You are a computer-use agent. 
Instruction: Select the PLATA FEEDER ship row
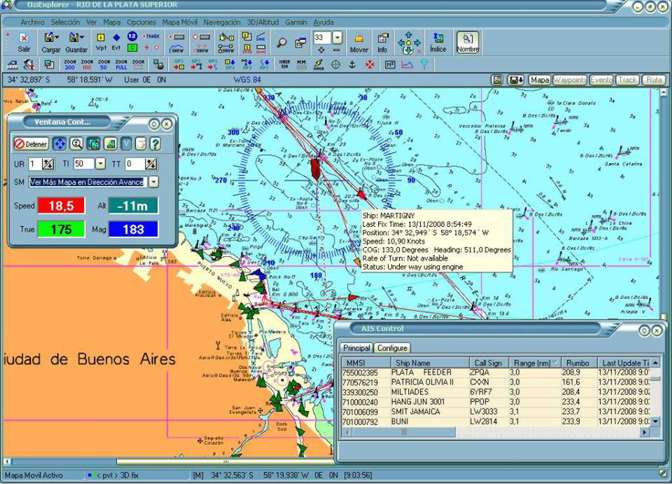(496, 373)
